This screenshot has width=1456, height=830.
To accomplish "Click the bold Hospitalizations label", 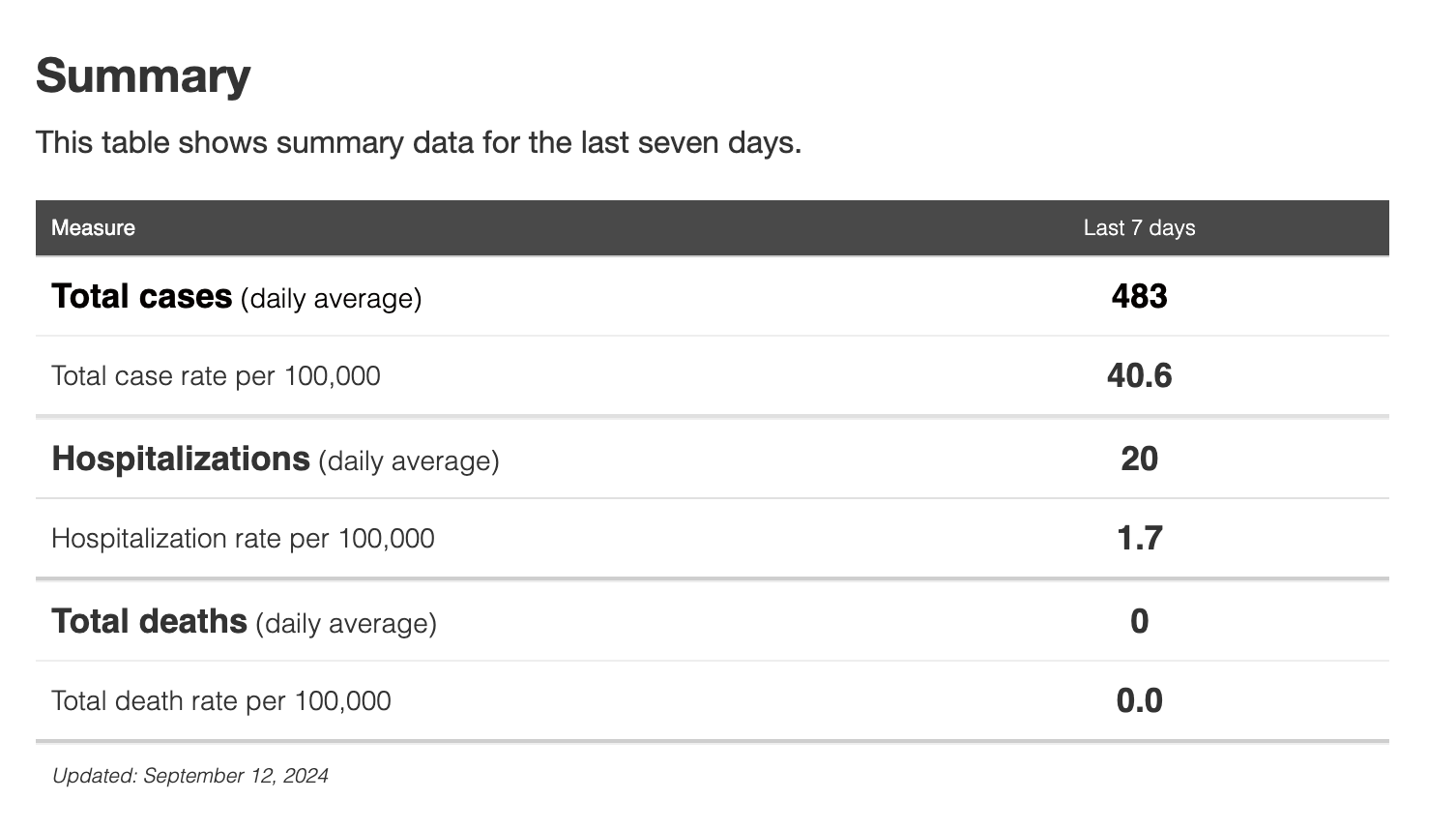I will pos(181,459).
